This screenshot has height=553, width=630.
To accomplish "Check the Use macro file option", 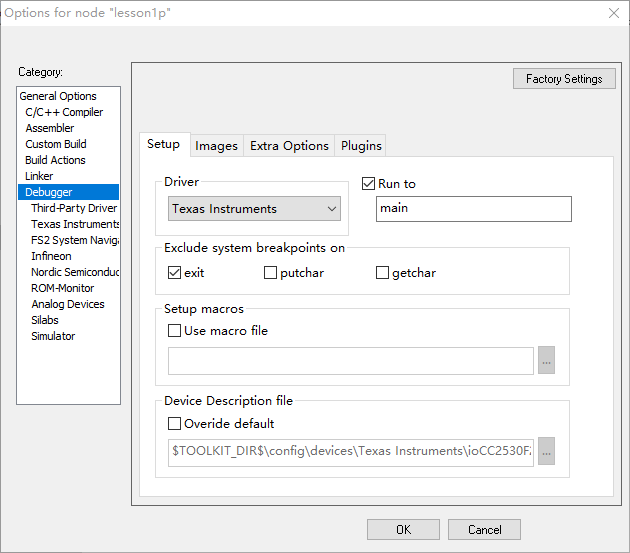I will tap(175, 331).
